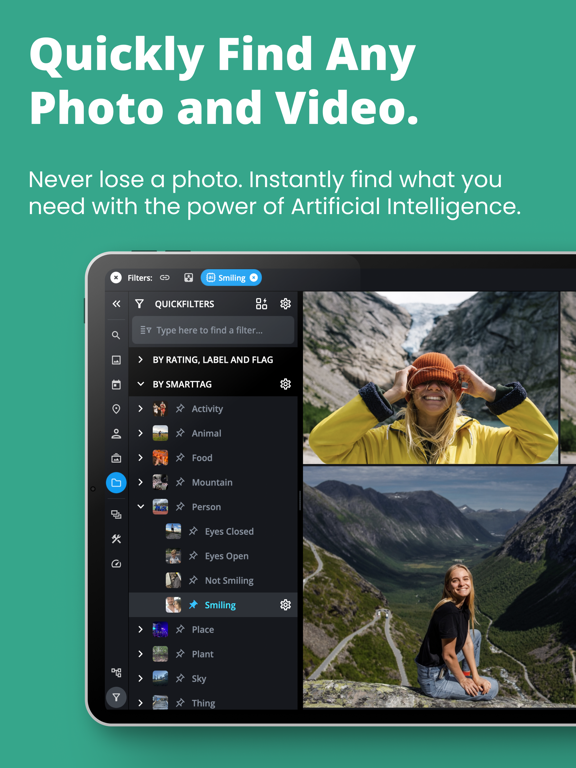Select the Not Smiling filter label
Viewport: 576px width, 768px height.
229,580
